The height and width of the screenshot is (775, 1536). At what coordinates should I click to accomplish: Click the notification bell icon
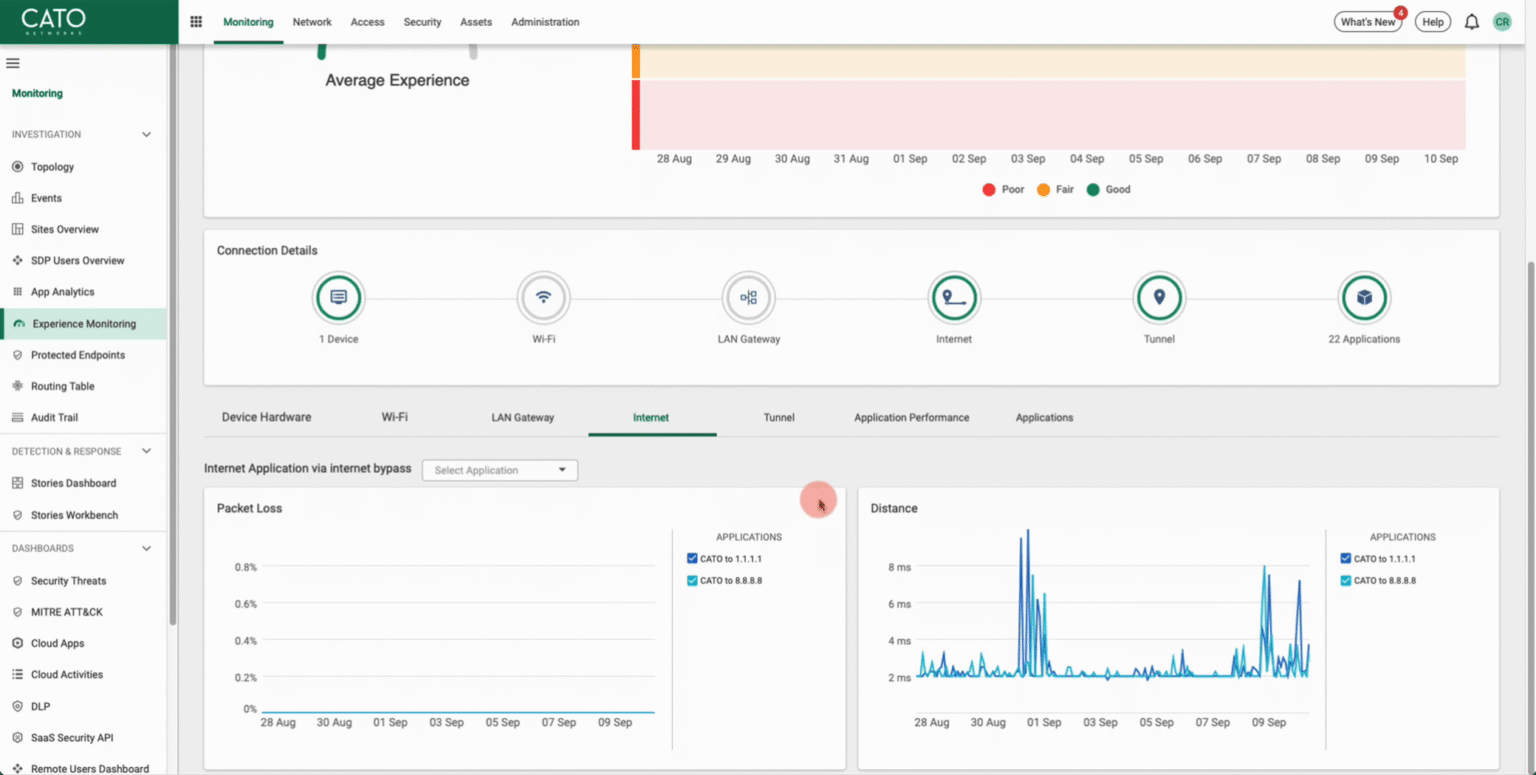(x=1471, y=22)
